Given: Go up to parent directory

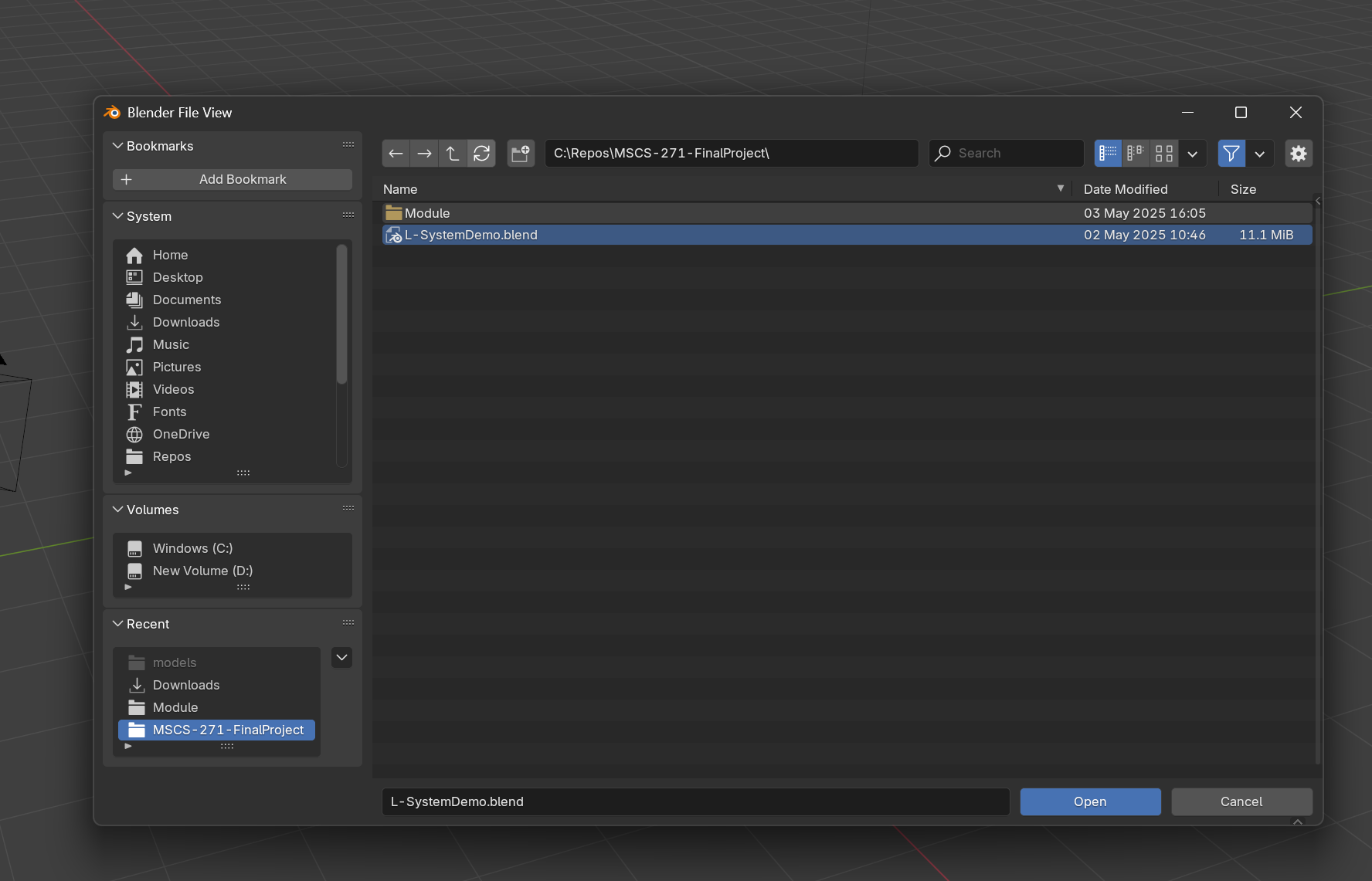Looking at the screenshot, I should click(453, 154).
